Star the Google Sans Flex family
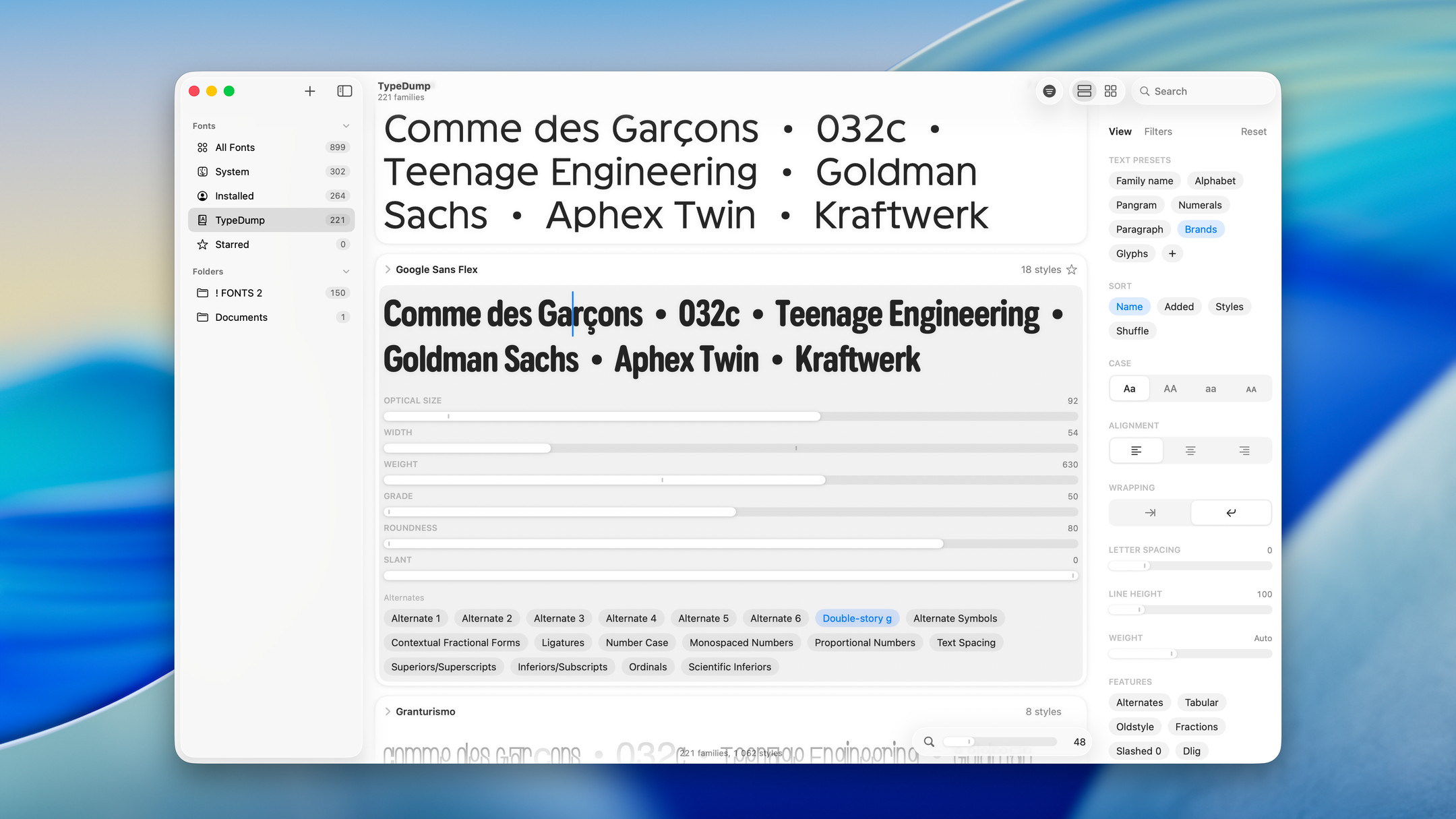Image resolution: width=1456 pixels, height=819 pixels. [1072, 270]
